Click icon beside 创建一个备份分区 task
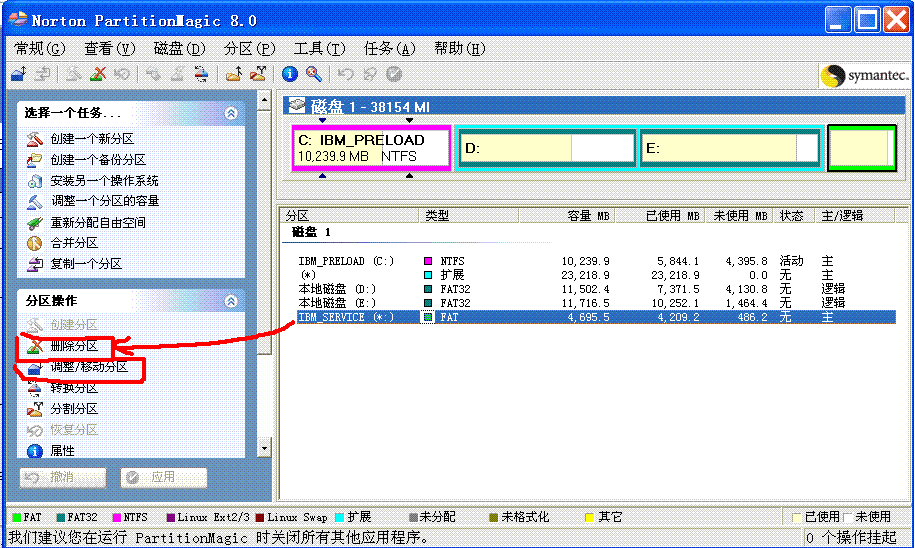The width and height of the screenshot is (915, 548). point(34,159)
